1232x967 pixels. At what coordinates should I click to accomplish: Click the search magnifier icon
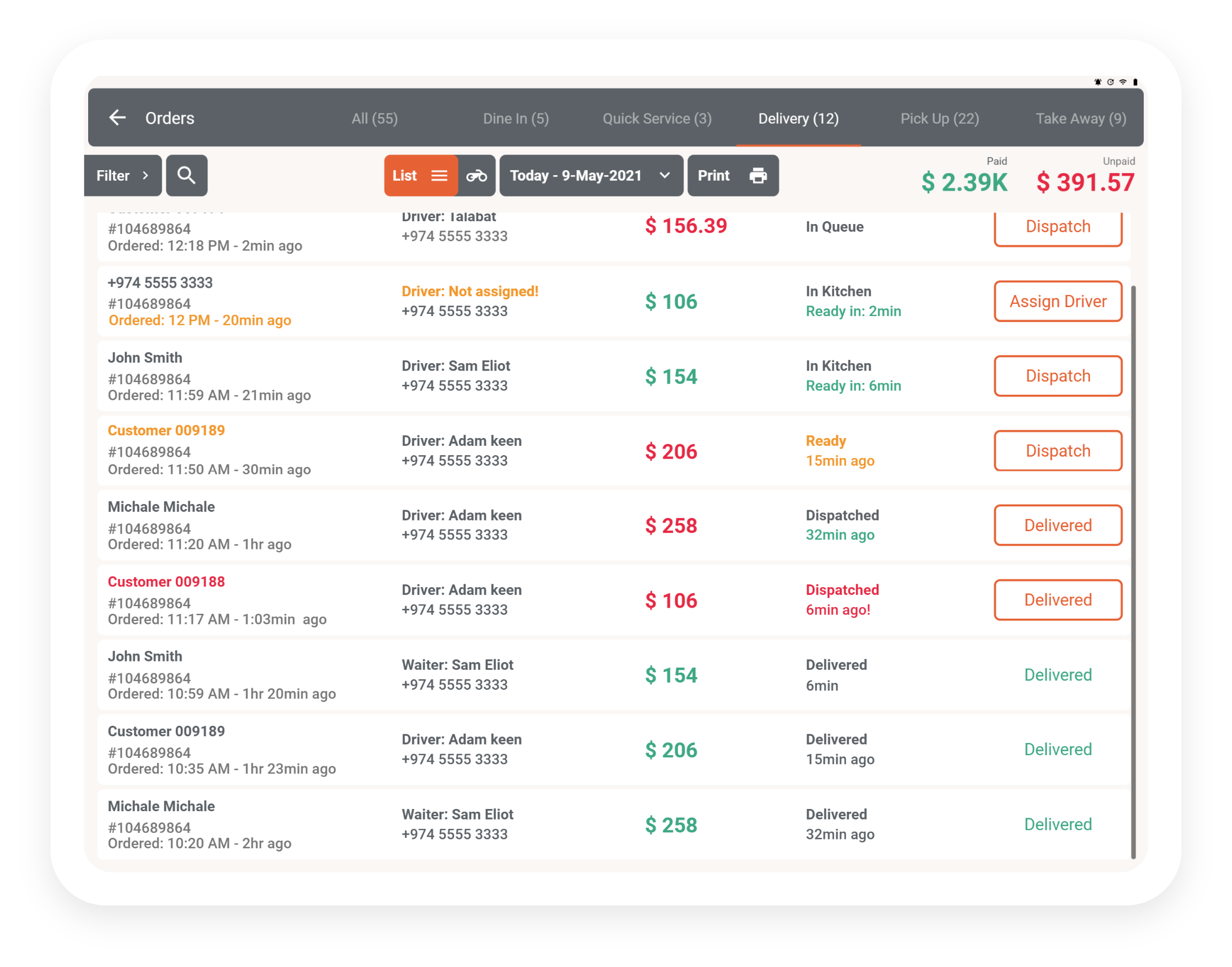point(187,176)
